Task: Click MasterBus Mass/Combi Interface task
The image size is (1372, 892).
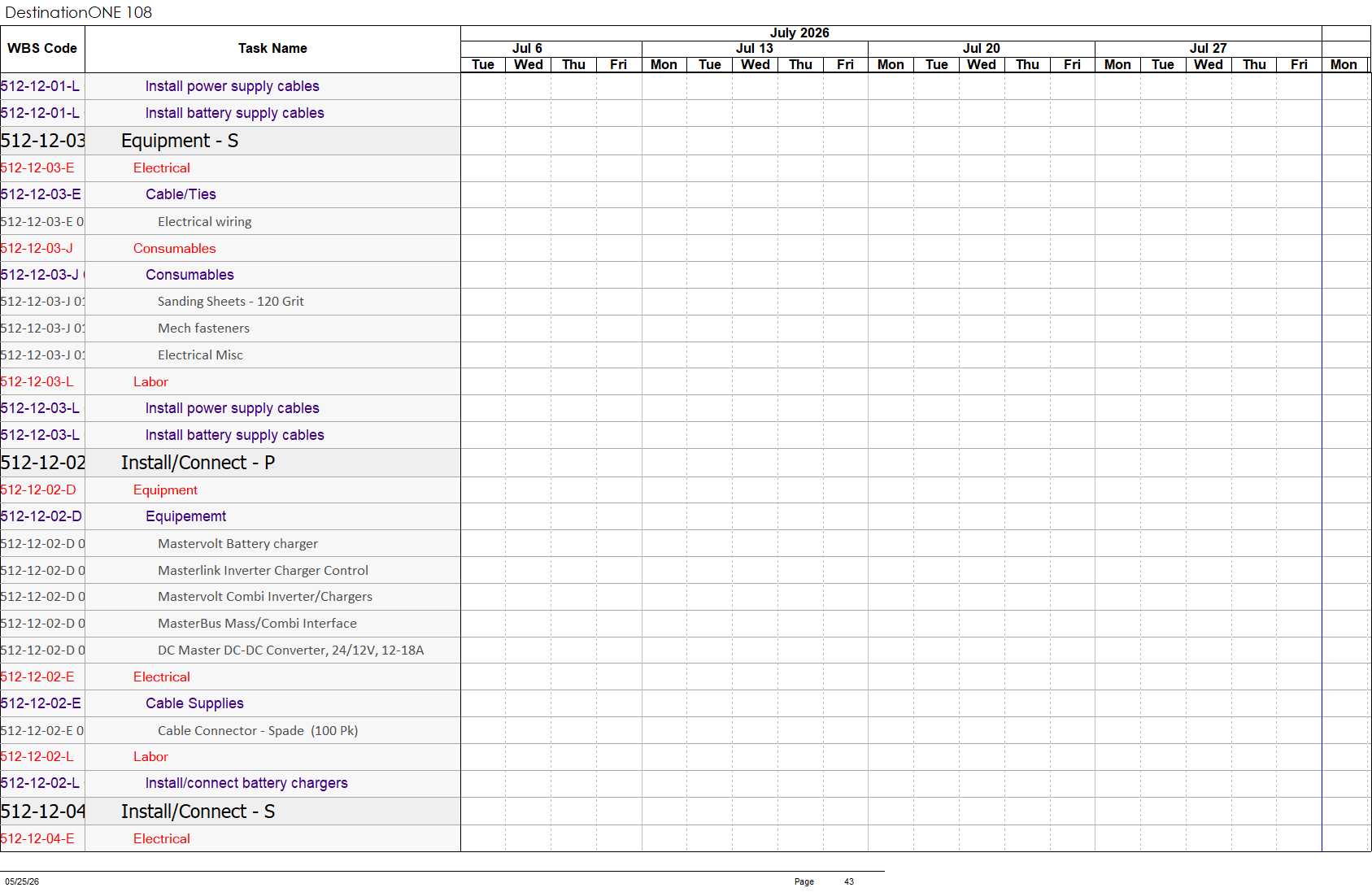Action: 258,624
